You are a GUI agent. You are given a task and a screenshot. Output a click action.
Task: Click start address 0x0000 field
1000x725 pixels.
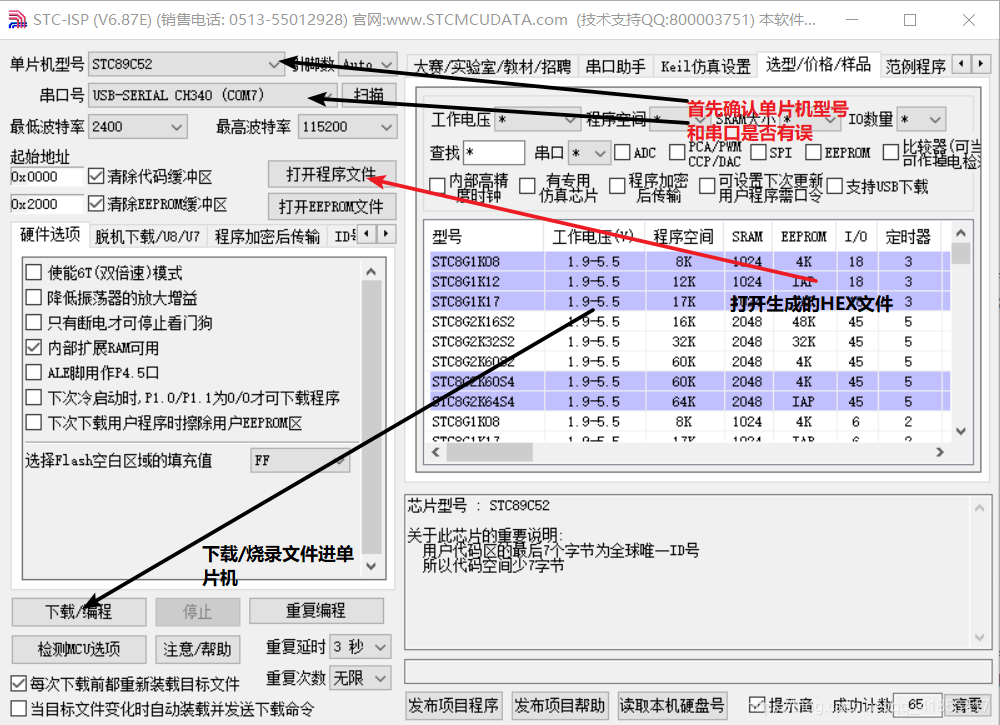[47, 177]
